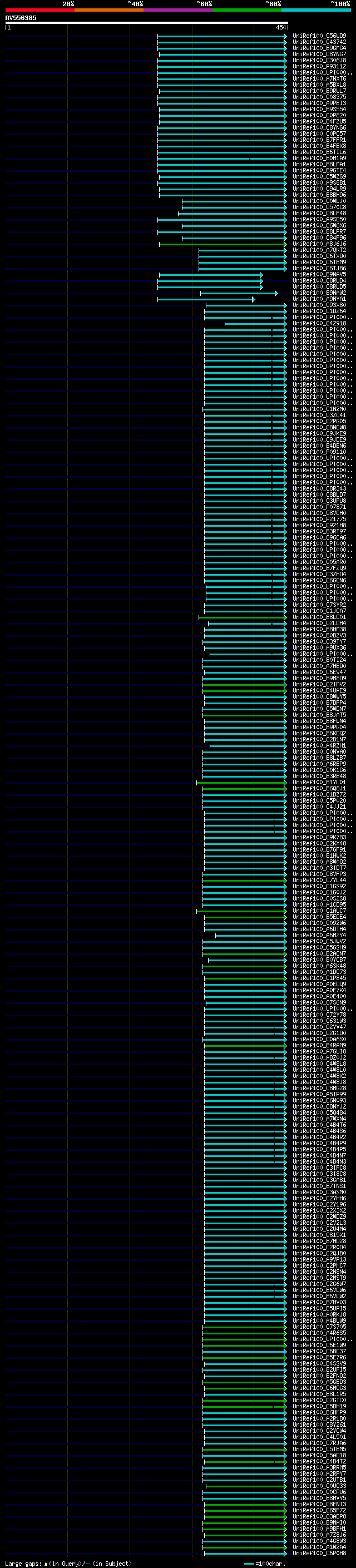356x1568 pixels.
Task: Open hit UniRef100_B0TI24
Action: pos(319,660)
